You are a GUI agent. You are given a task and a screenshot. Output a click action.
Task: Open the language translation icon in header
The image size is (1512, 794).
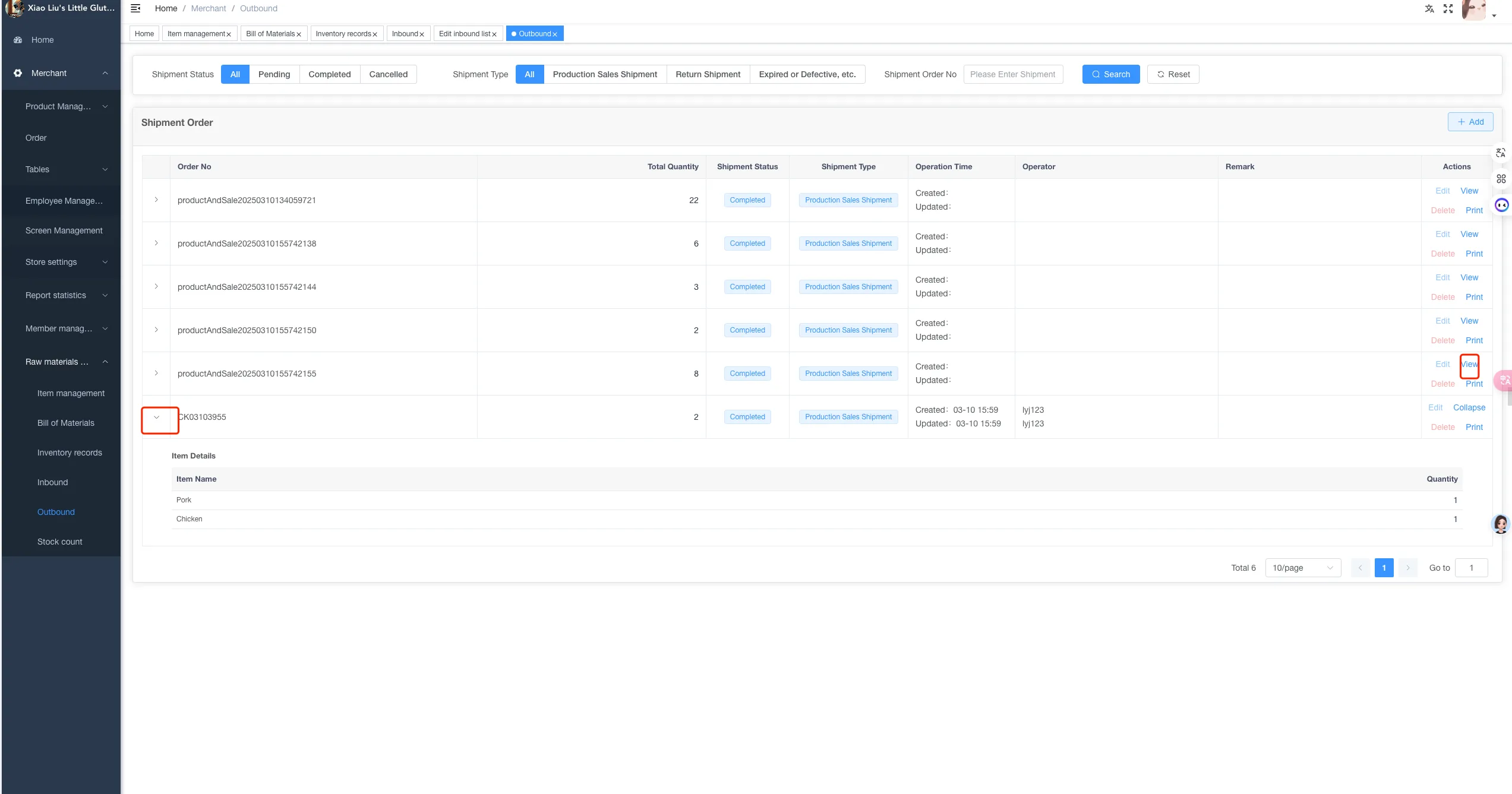1429,8
